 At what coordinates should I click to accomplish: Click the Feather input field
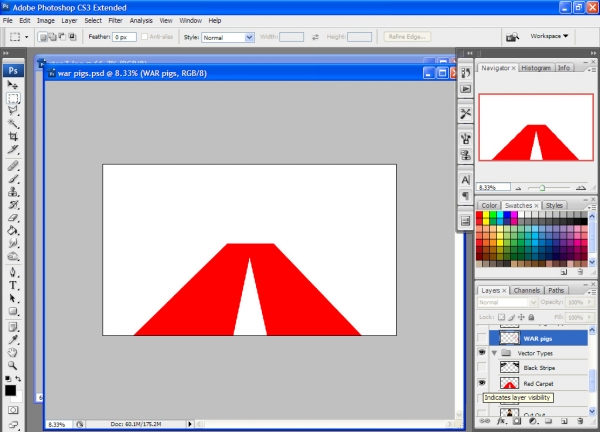124,37
